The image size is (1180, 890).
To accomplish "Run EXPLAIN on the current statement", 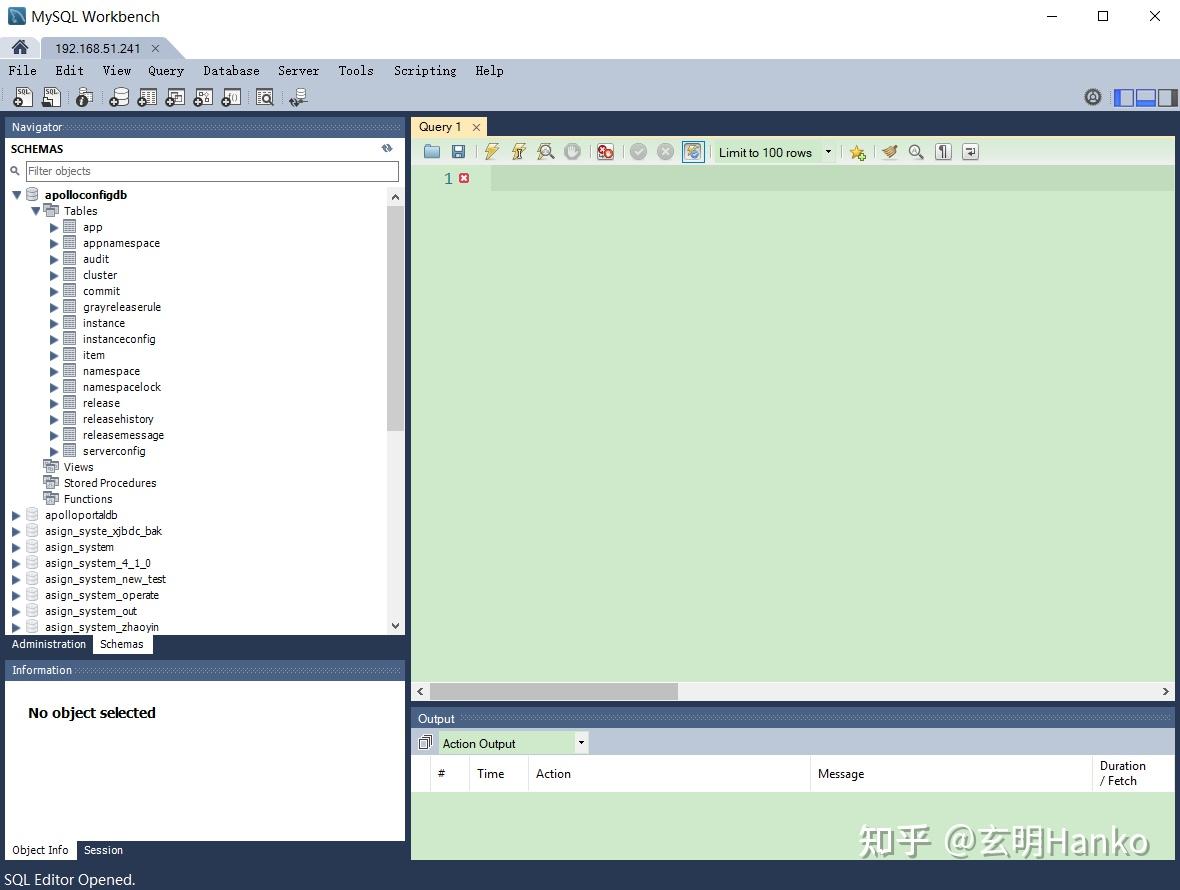I will (546, 152).
